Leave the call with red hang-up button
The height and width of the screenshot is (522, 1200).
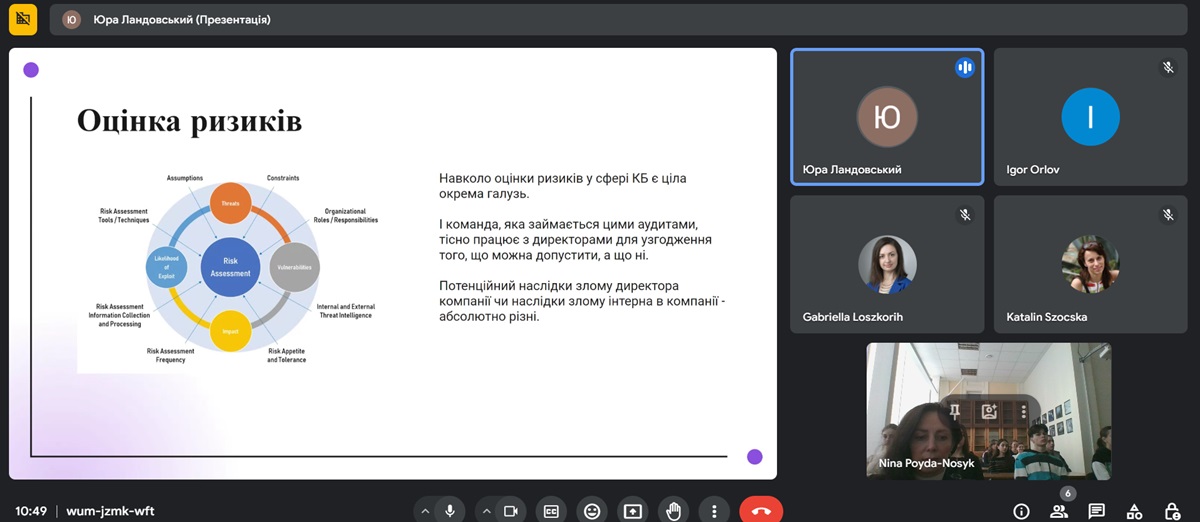761,511
